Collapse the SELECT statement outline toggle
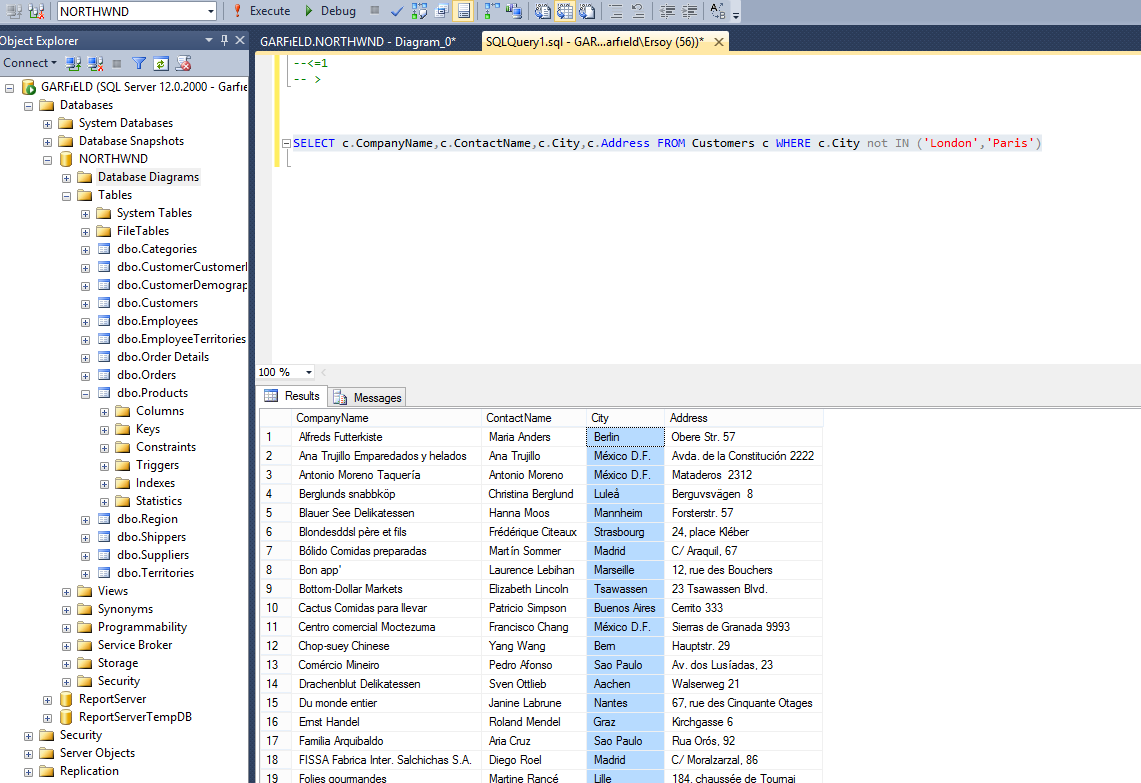This screenshot has width=1141, height=783. (x=286, y=143)
